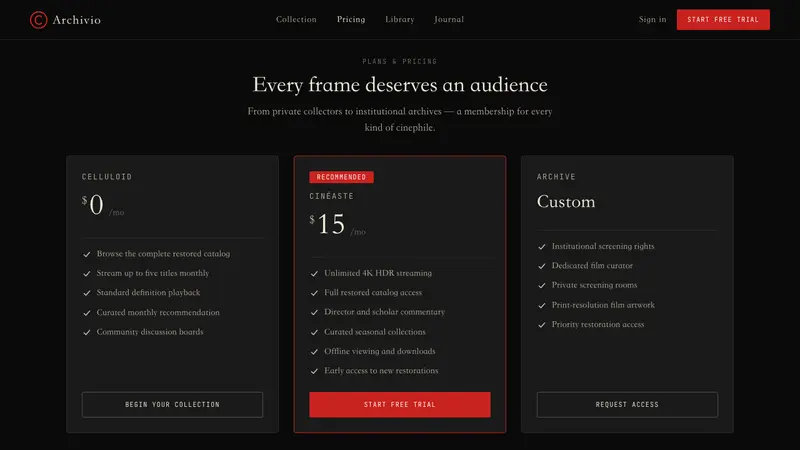Screen dimensions: 800x450
Task: Click the ARCHIVE plan title
Action: point(556,177)
